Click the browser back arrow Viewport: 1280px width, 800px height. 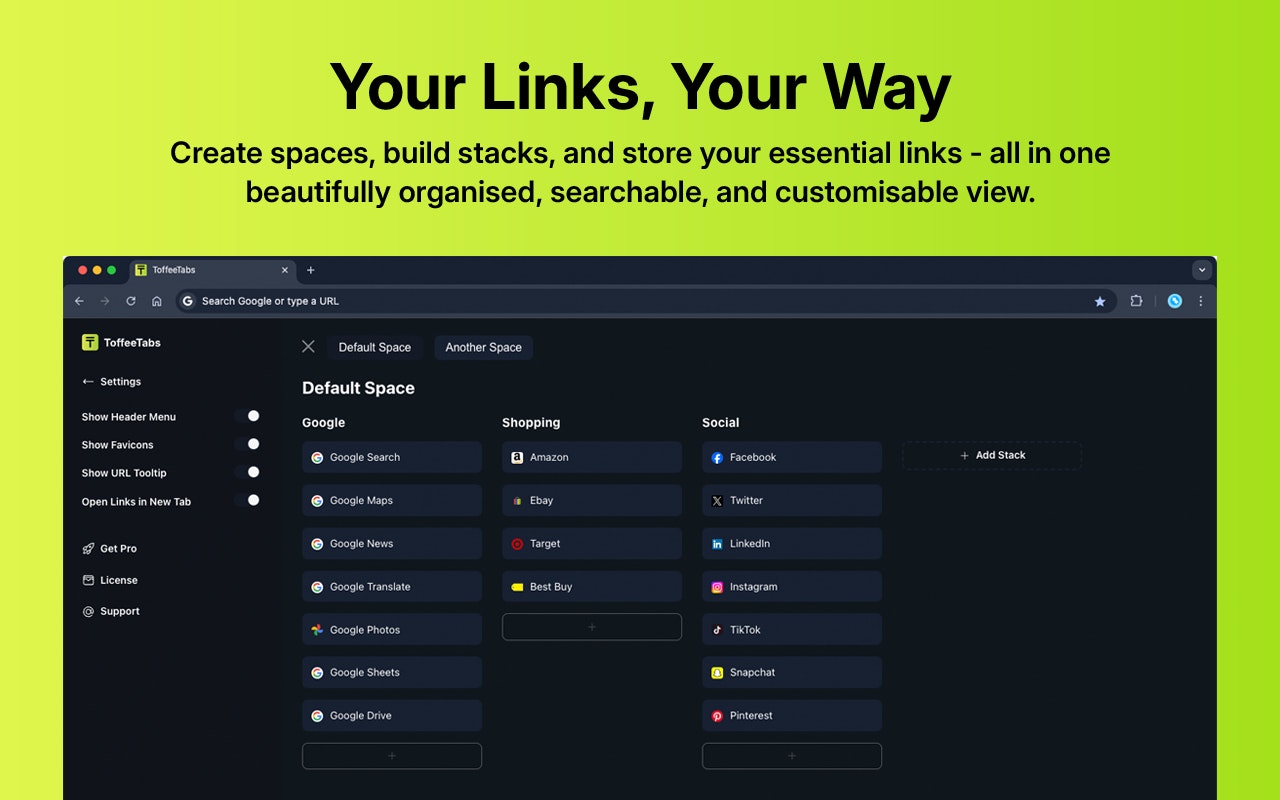[x=80, y=301]
